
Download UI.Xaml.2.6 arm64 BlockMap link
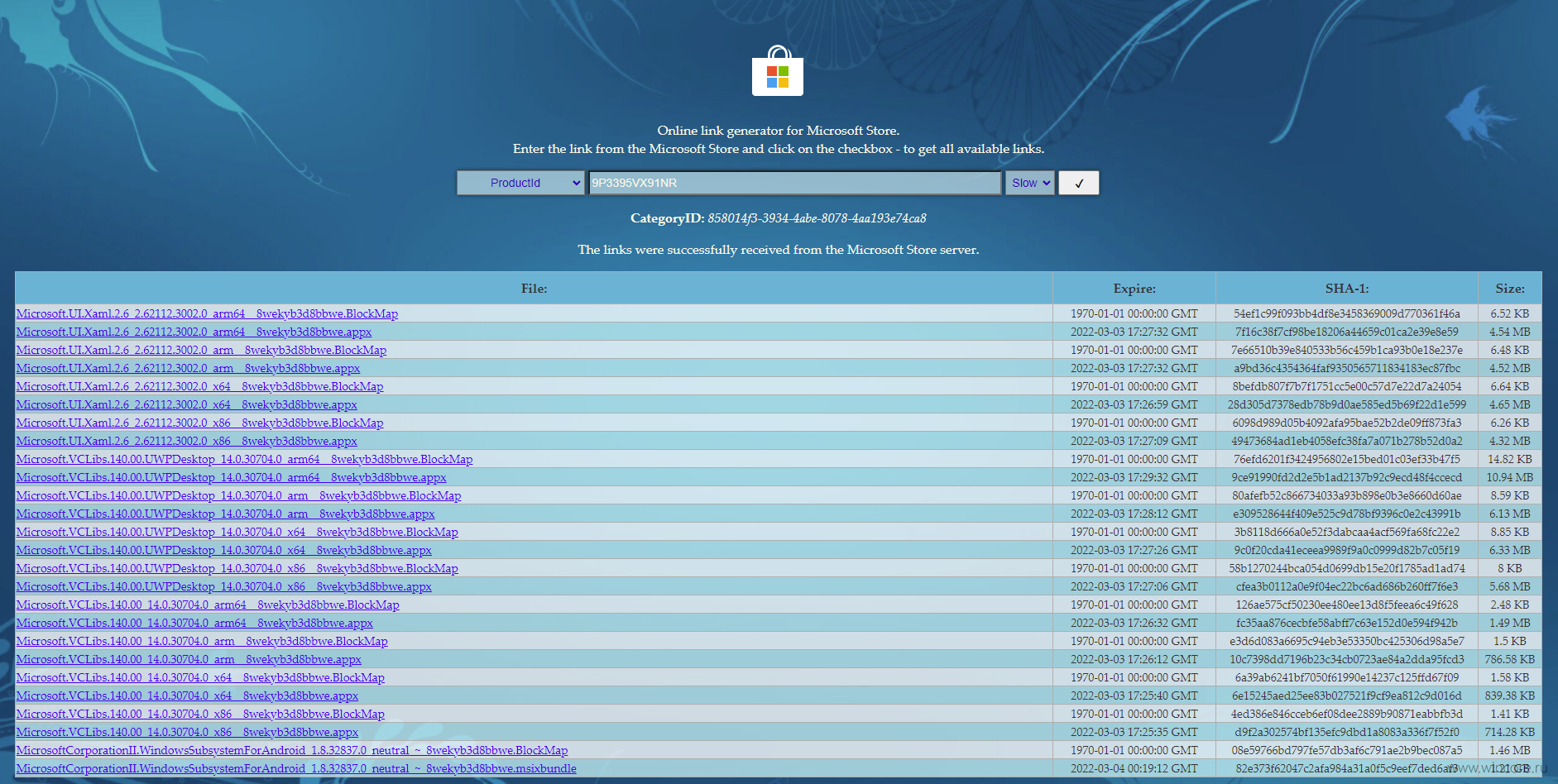coord(207,313)
